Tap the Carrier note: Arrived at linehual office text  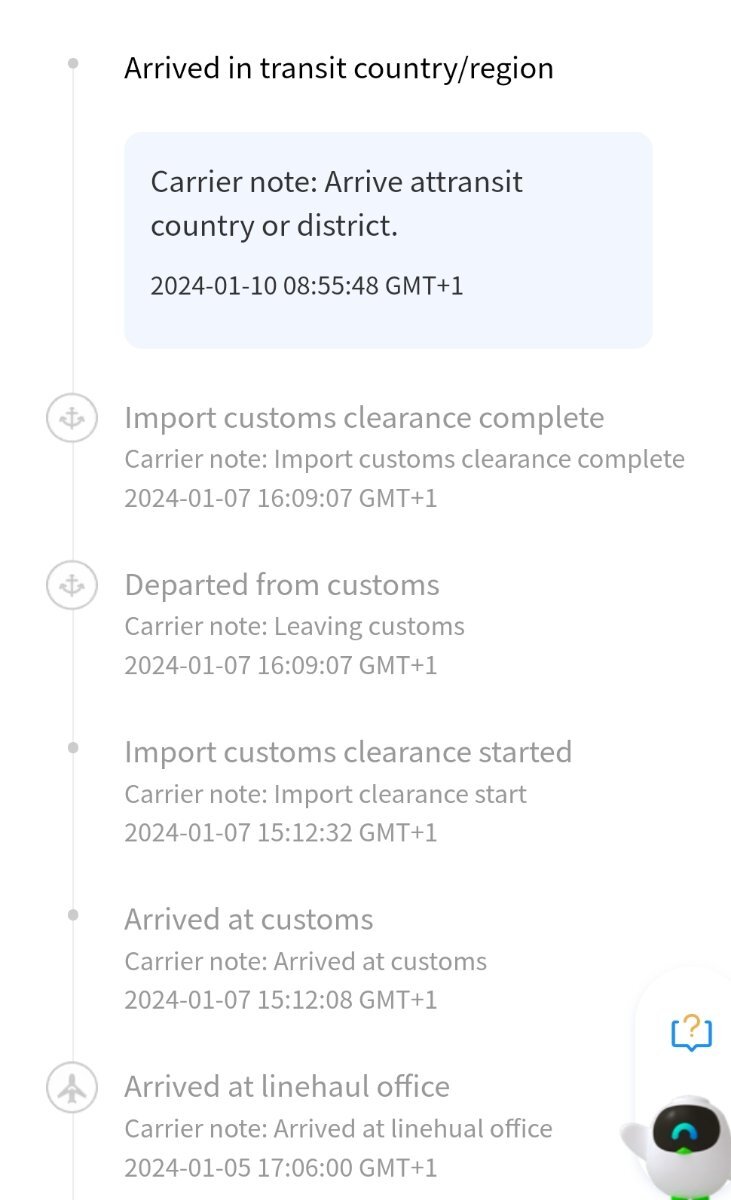point(338,1129)
